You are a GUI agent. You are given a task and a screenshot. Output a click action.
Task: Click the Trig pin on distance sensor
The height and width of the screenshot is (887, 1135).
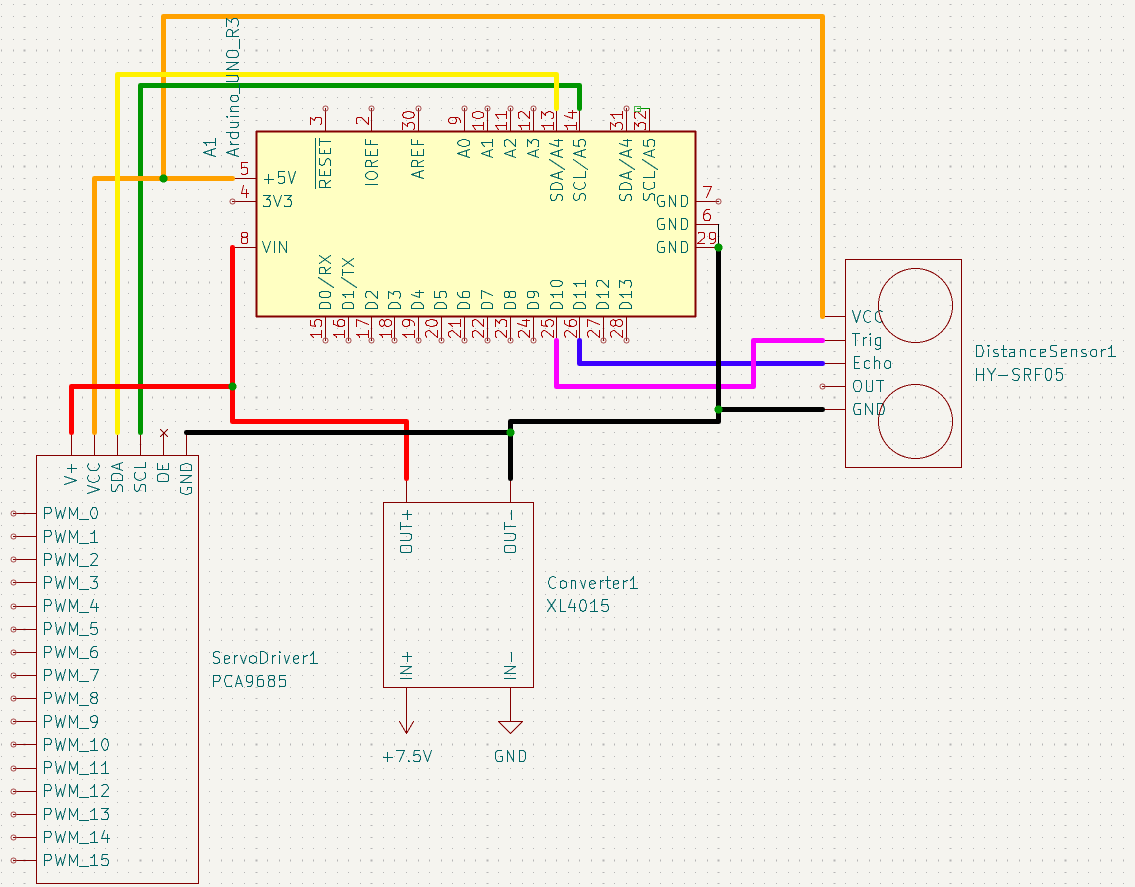(866, 340)
